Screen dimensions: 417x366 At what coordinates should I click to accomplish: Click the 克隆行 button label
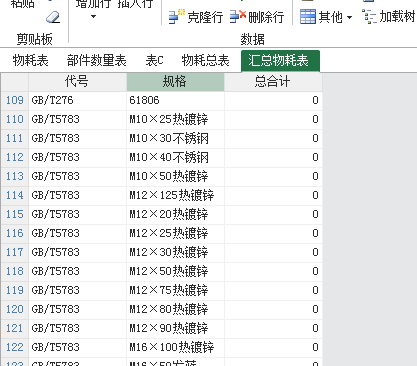click(205, 17)
